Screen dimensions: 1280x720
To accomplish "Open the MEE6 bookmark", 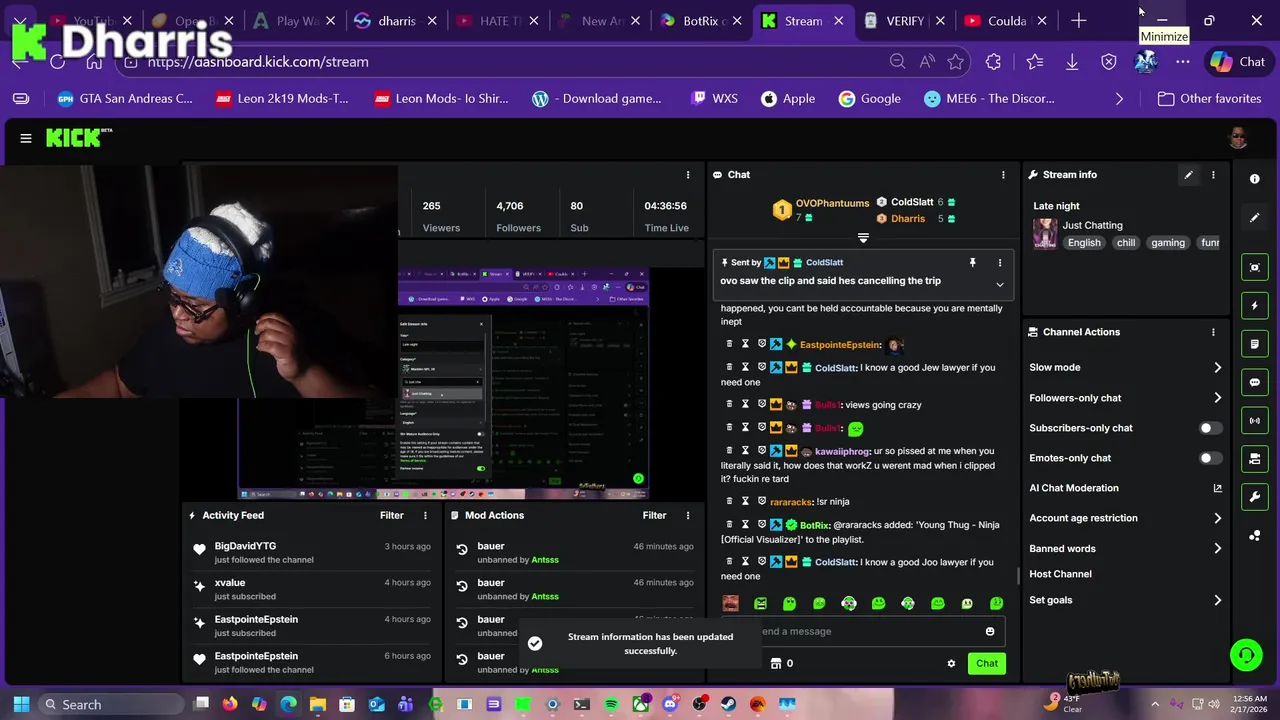I will [989, 99].
